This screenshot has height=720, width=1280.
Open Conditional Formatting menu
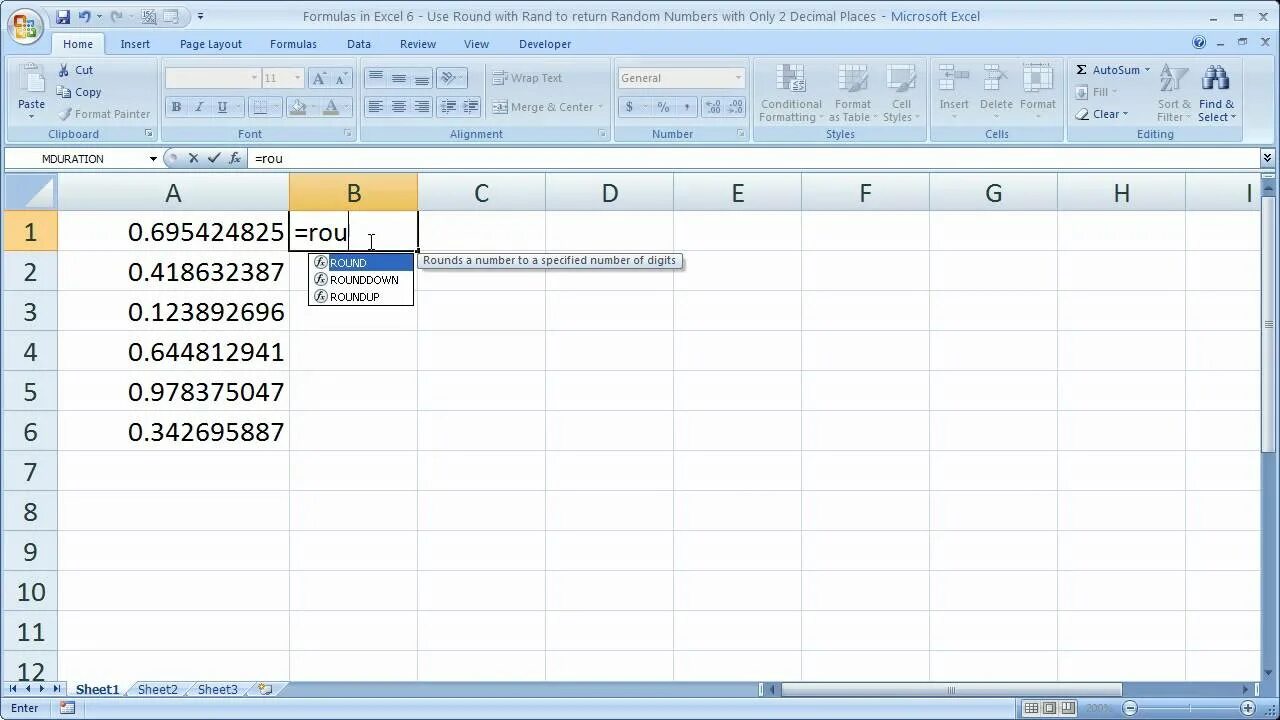pos(791,93)
